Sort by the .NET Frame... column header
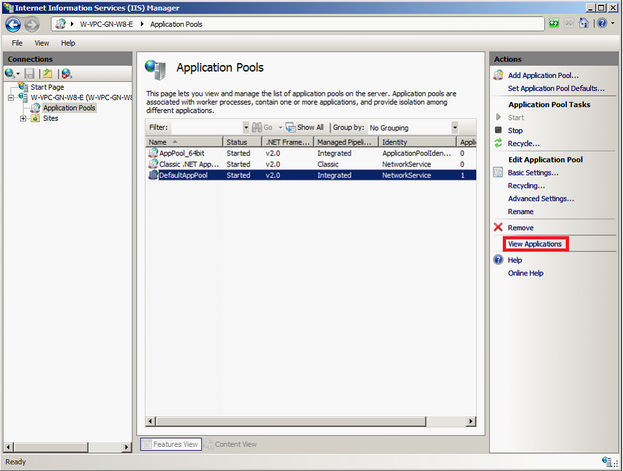623x471 pixels. pos(288,142)
